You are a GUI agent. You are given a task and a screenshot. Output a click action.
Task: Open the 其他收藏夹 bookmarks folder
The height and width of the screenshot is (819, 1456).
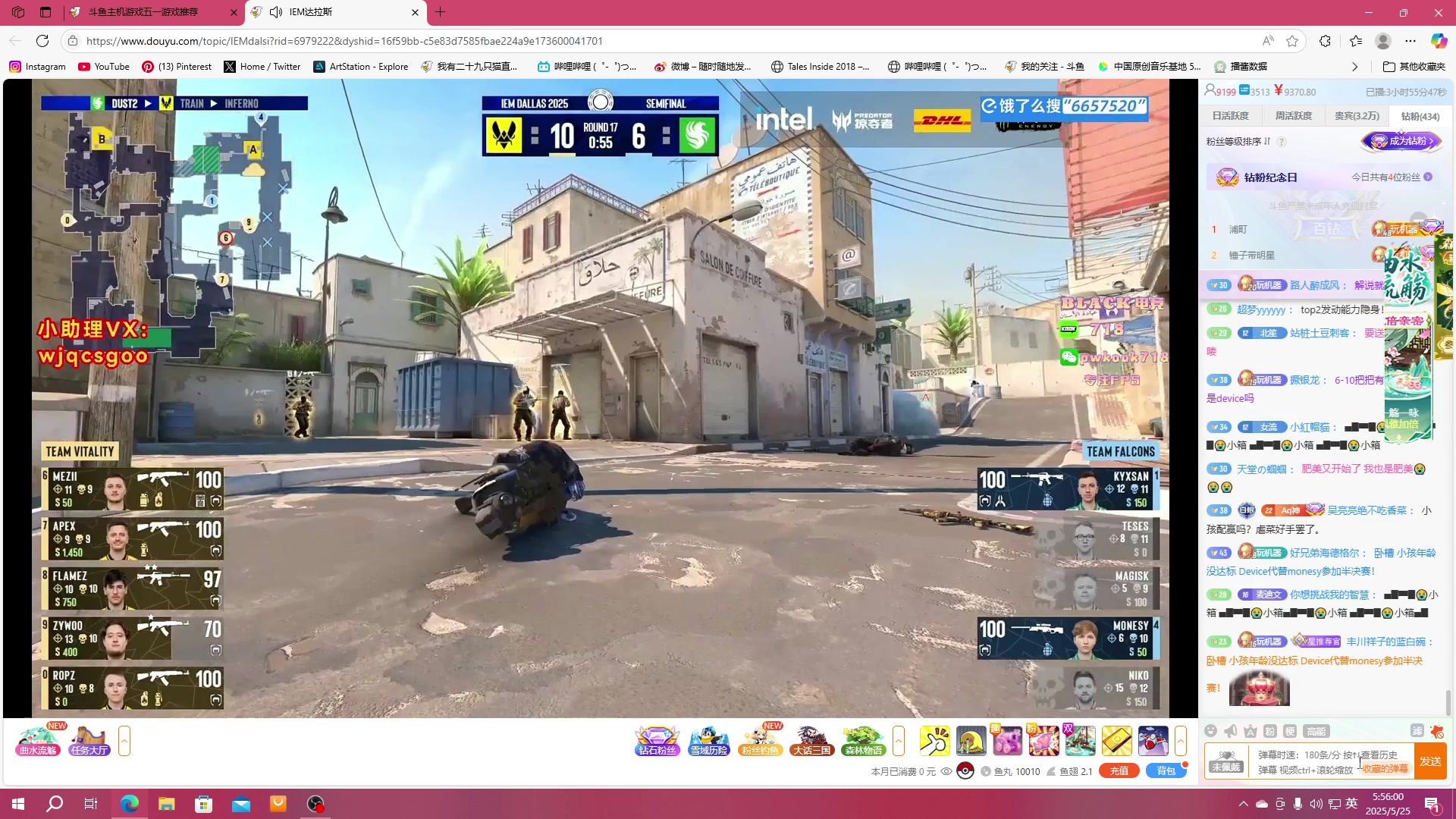[x=1414, y=67]
